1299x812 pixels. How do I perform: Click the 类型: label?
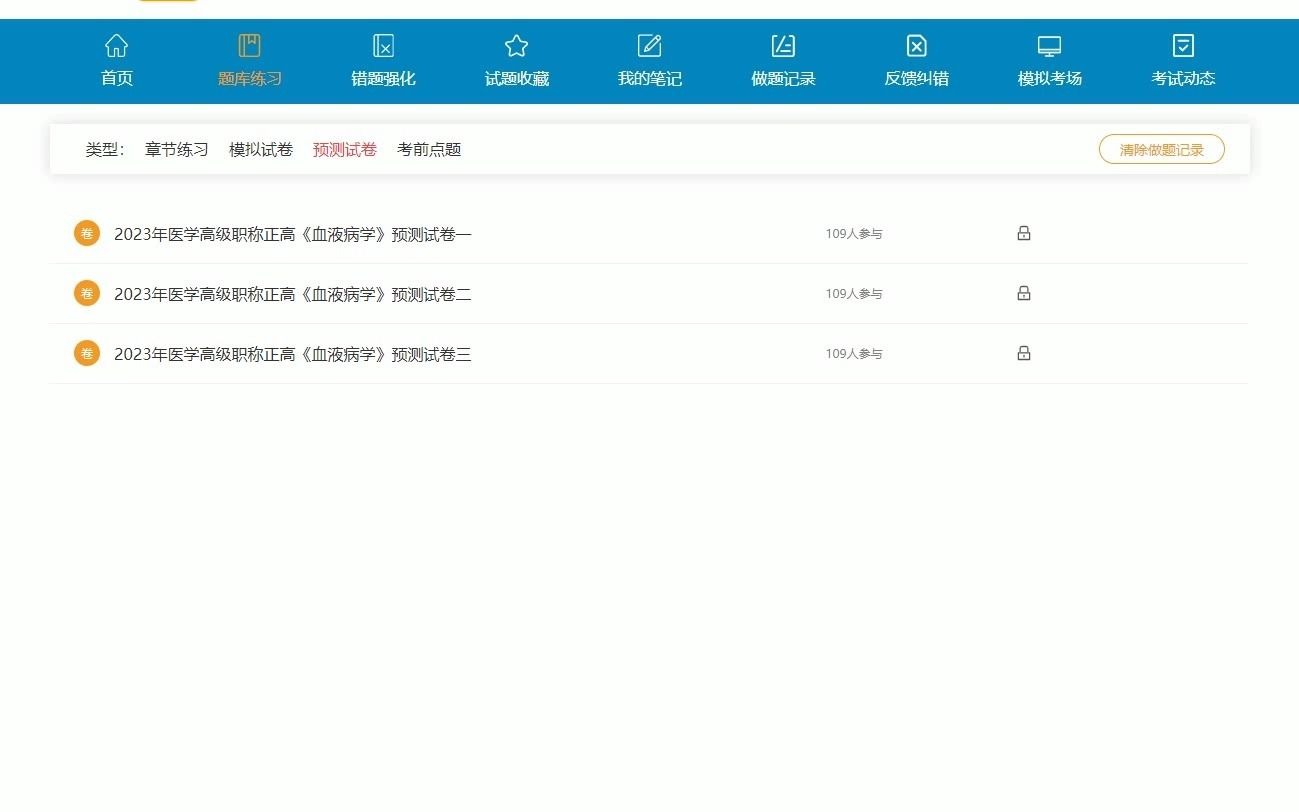coord(105,150)
